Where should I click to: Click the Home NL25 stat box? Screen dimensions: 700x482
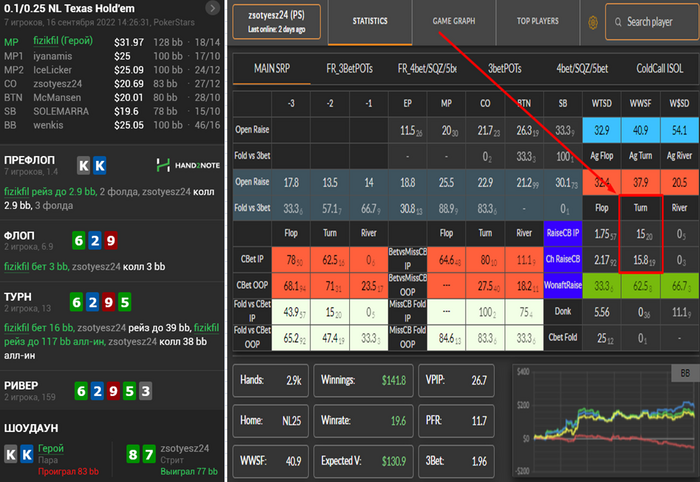coord(271,420)
